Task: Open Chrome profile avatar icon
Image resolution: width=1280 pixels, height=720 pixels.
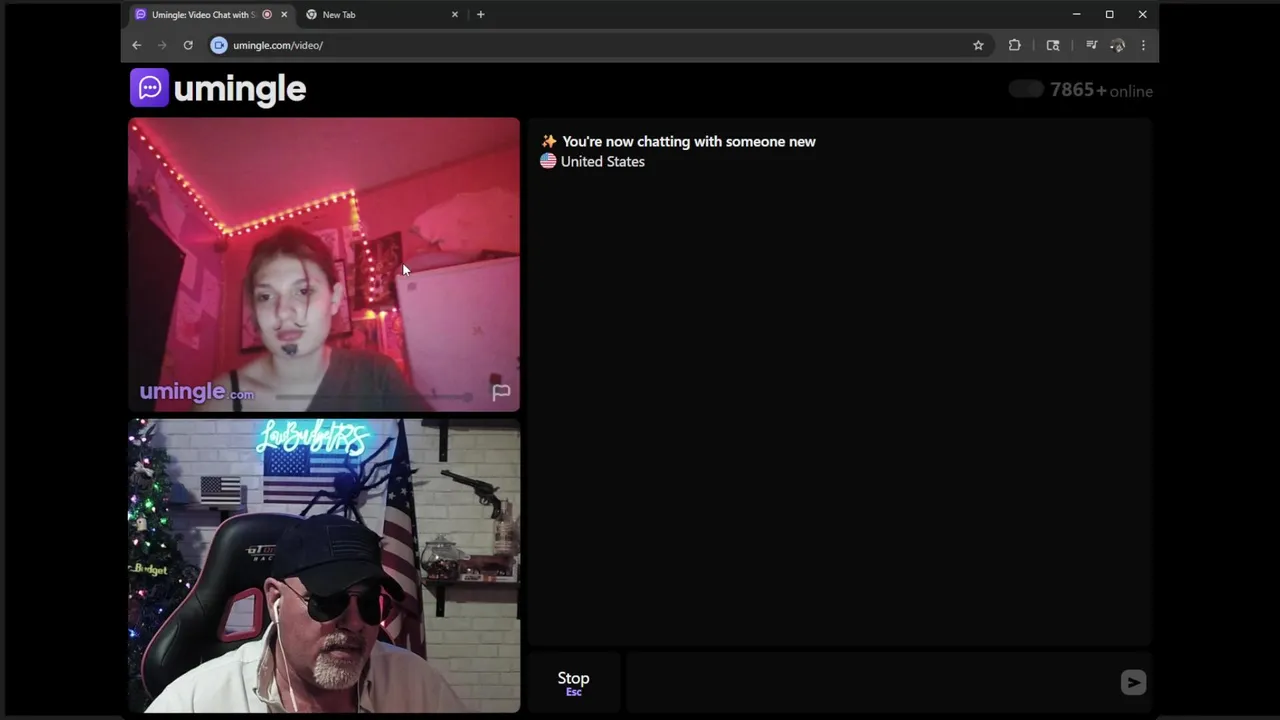Action: pos(1118,45)
